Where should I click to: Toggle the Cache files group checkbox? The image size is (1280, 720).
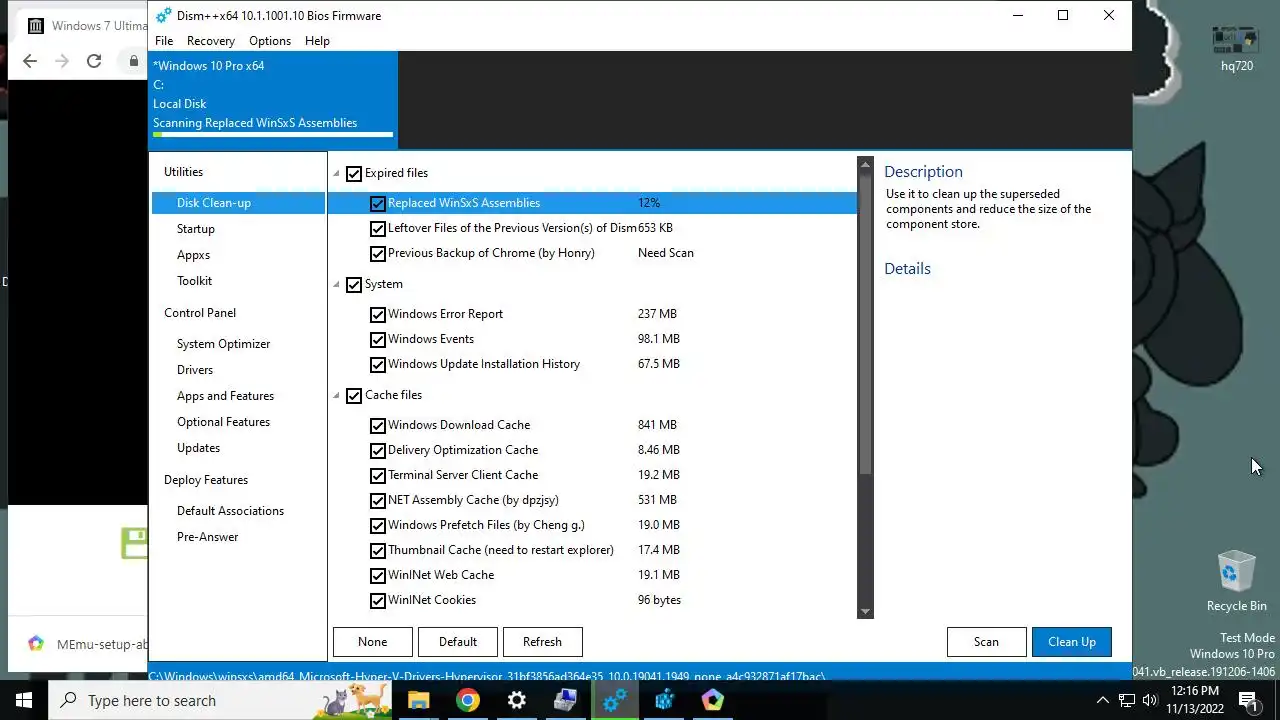pyautogui.click(x=353, y=395)
